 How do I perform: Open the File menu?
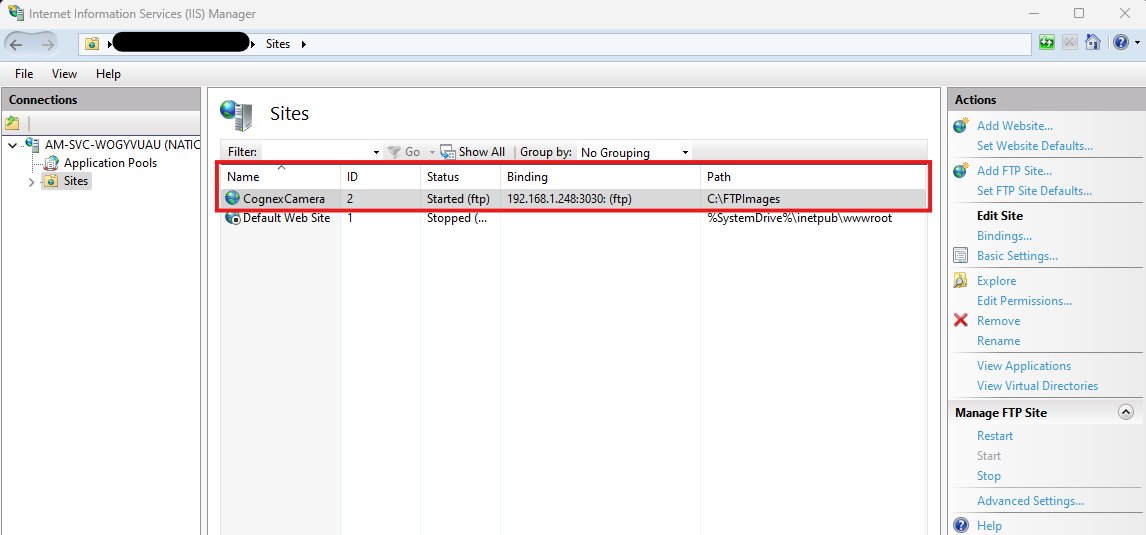click(24, 74)
